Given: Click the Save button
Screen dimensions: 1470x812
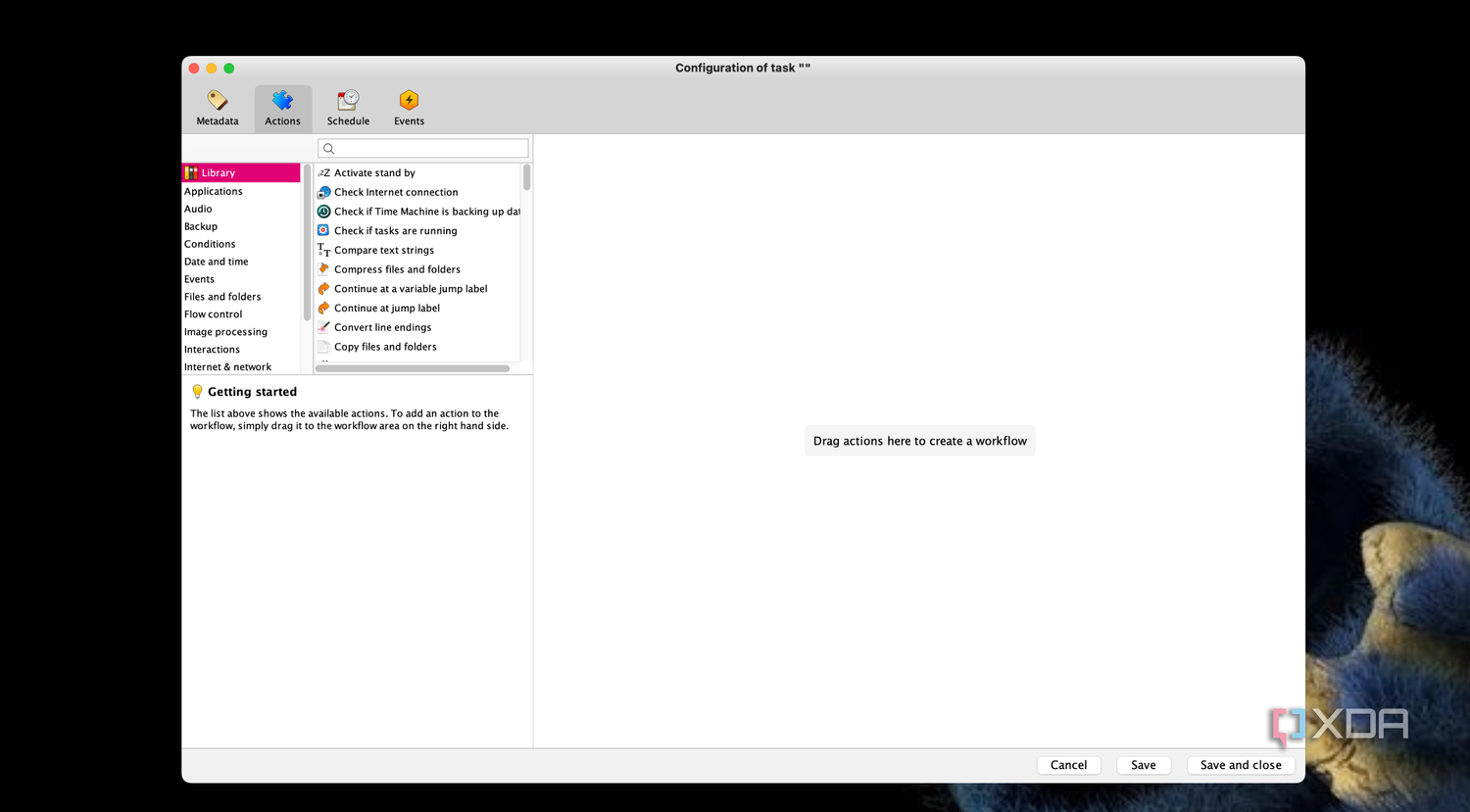Looking at the screenshot, I should pyautogui.click(x=1144, y=765).
